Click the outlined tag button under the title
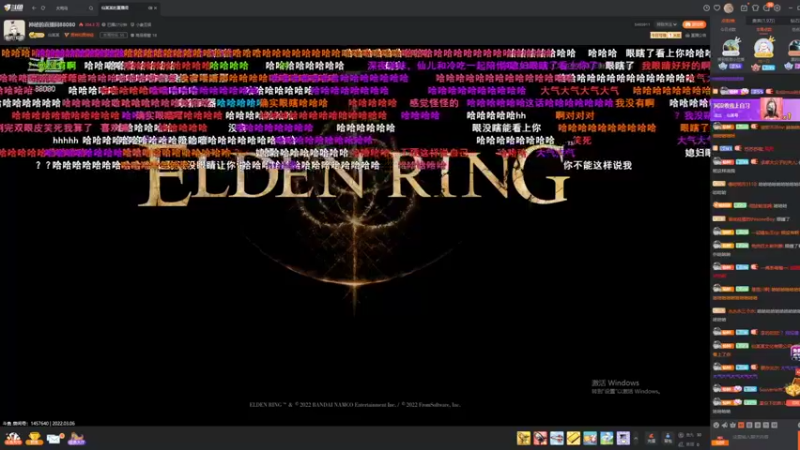 coord(113,35)
